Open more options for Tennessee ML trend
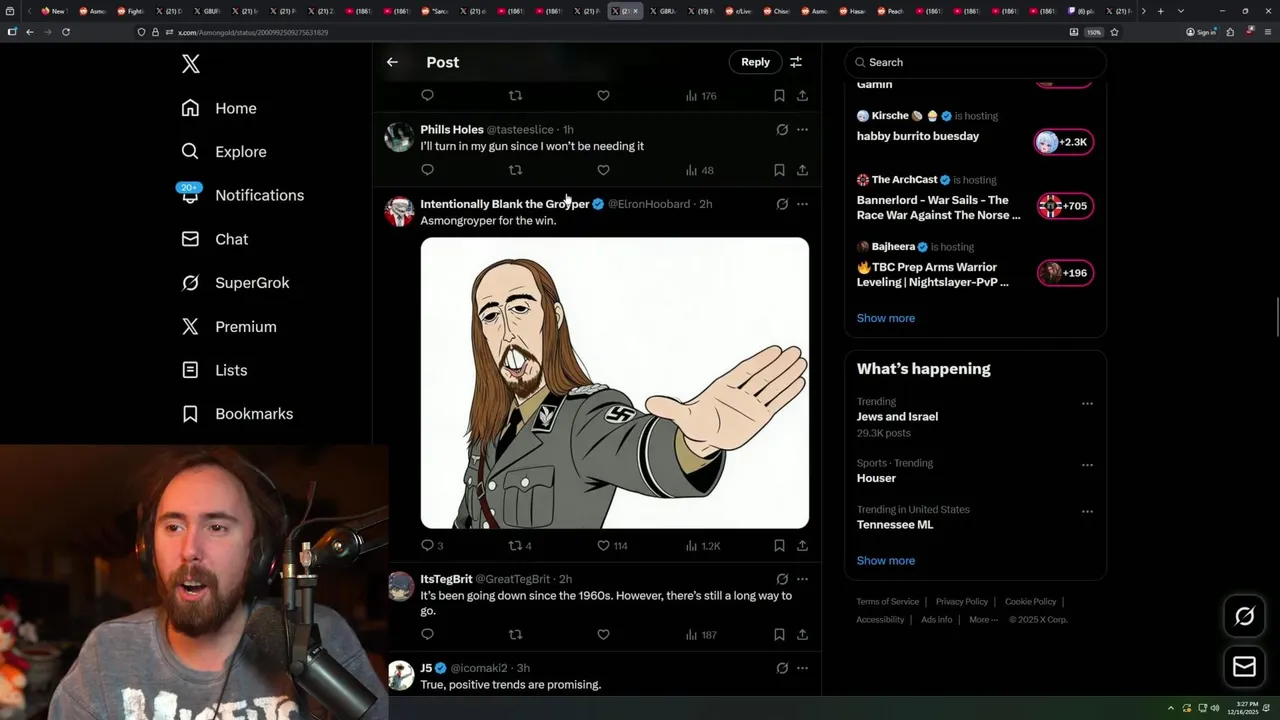Viewport: 1280px width, 720px height. click(x=1087, y=511)
